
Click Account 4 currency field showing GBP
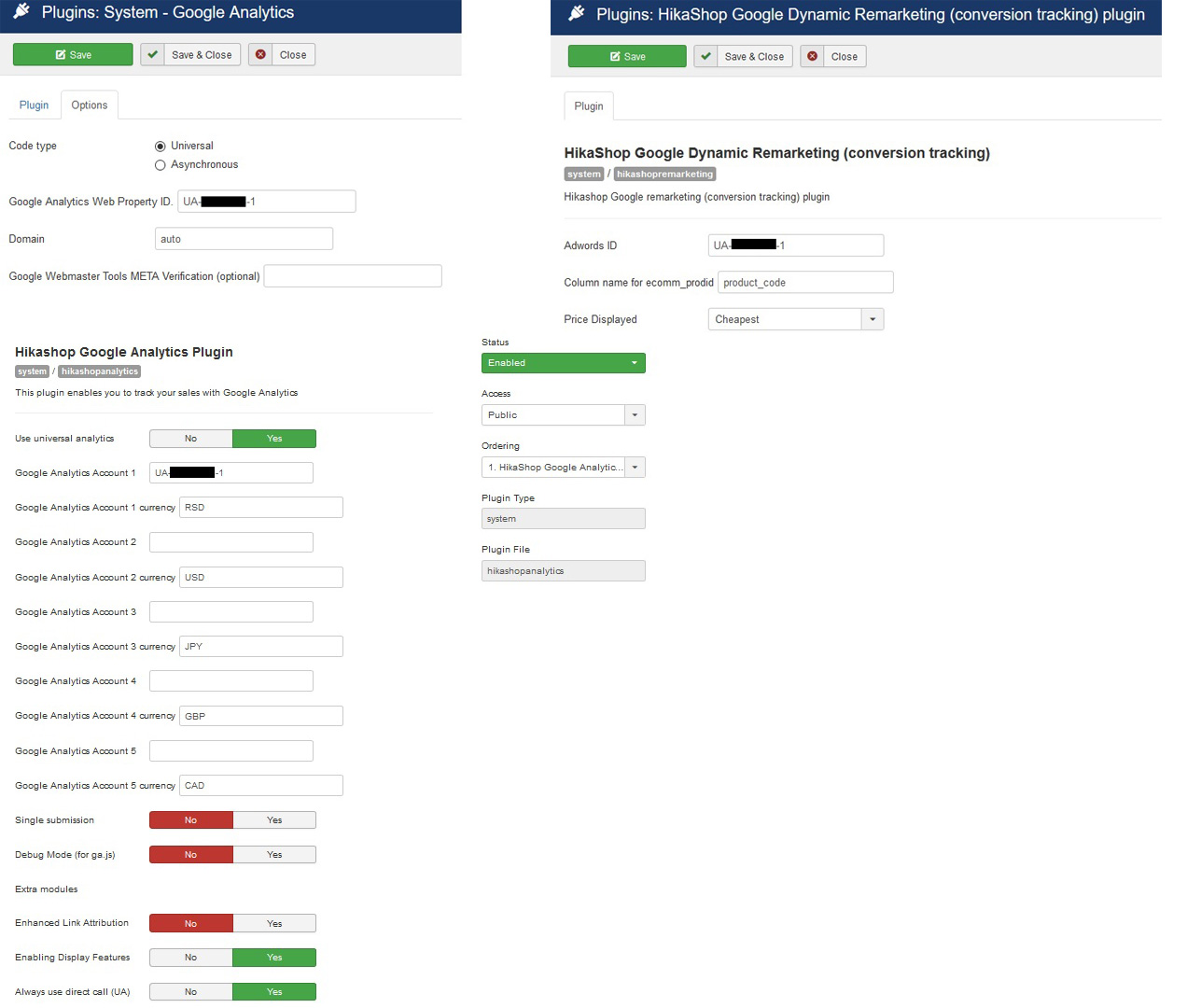click(x=261, y=716)
